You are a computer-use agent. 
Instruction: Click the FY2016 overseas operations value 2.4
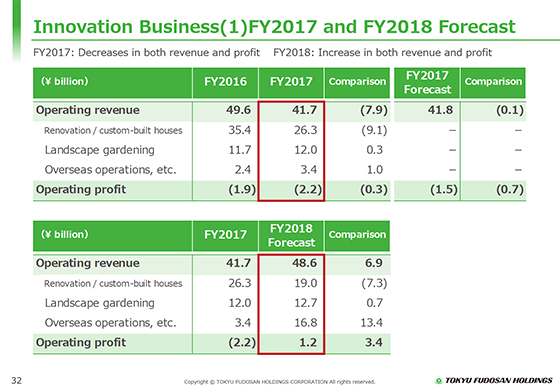[x=243, y=170]
